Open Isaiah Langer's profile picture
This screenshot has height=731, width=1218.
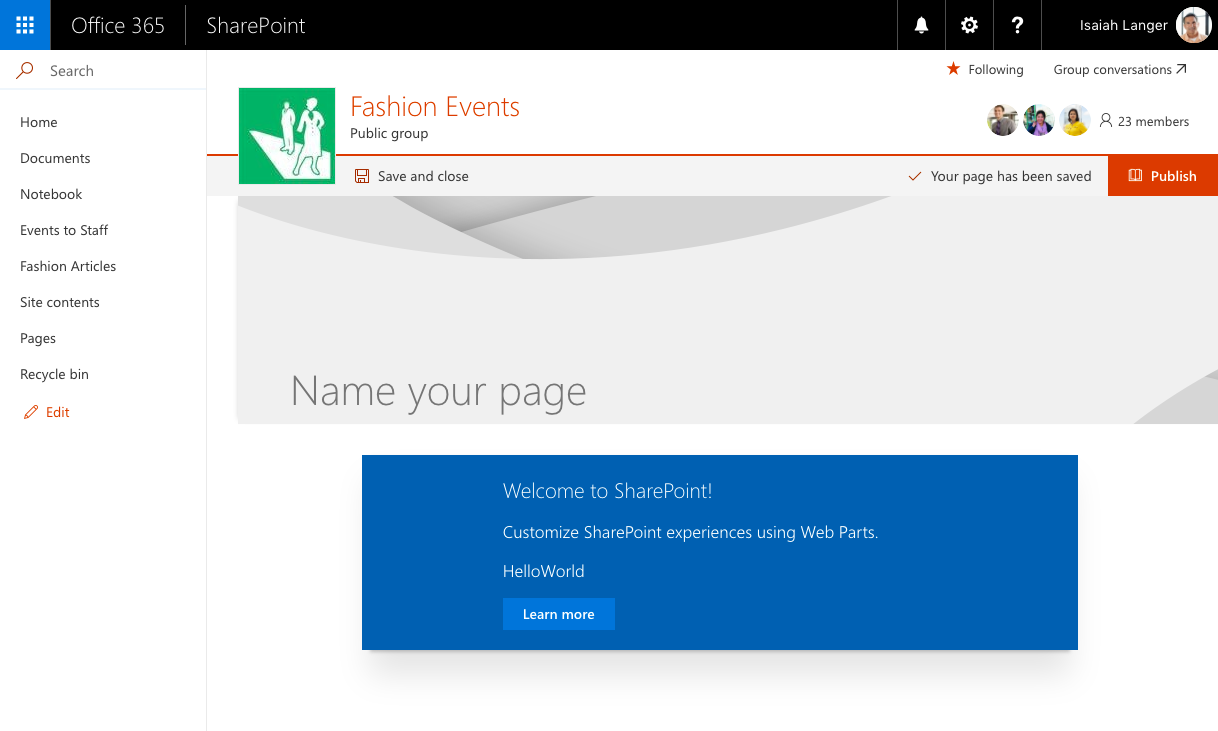1193,24
